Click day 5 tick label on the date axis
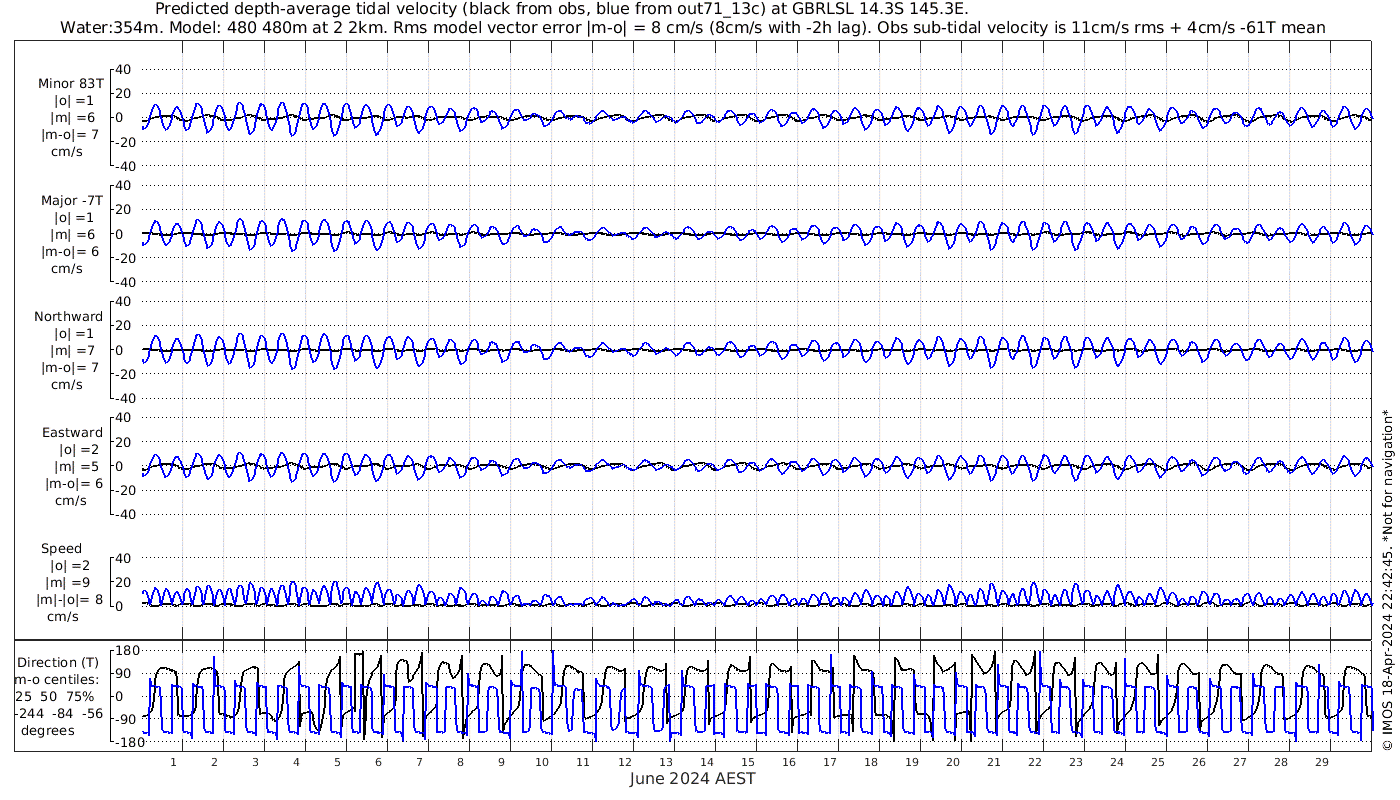 (337, 762)
